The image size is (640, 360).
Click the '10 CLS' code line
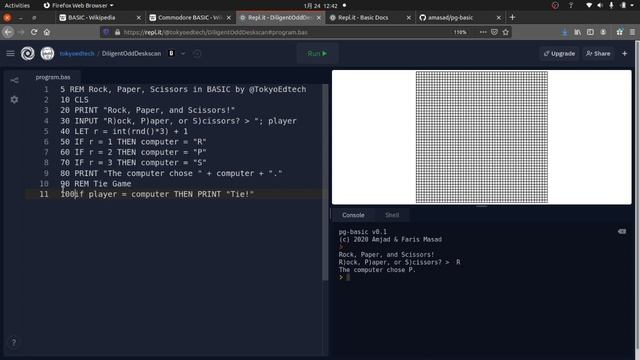74,100
